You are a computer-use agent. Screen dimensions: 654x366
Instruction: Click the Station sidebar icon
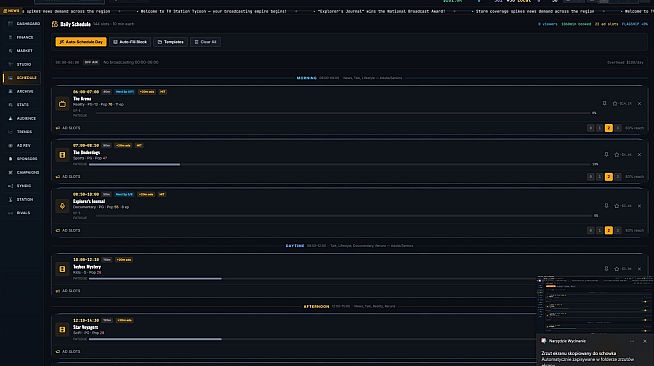10,199
